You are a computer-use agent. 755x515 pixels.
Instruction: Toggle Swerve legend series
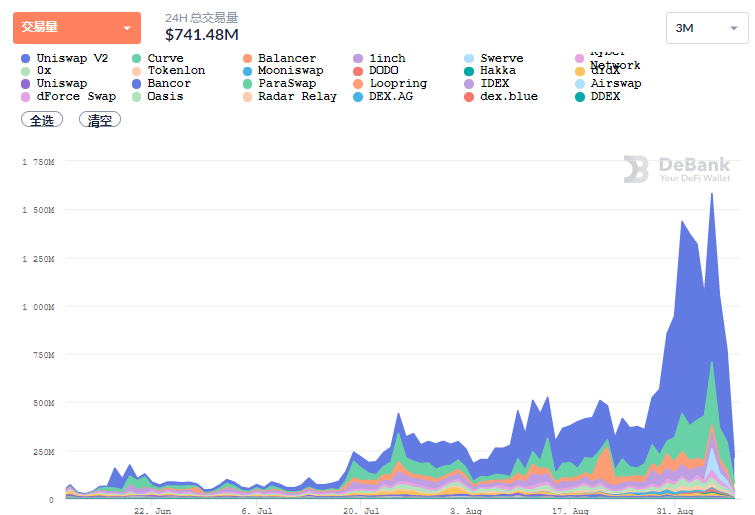click(494, 58)
